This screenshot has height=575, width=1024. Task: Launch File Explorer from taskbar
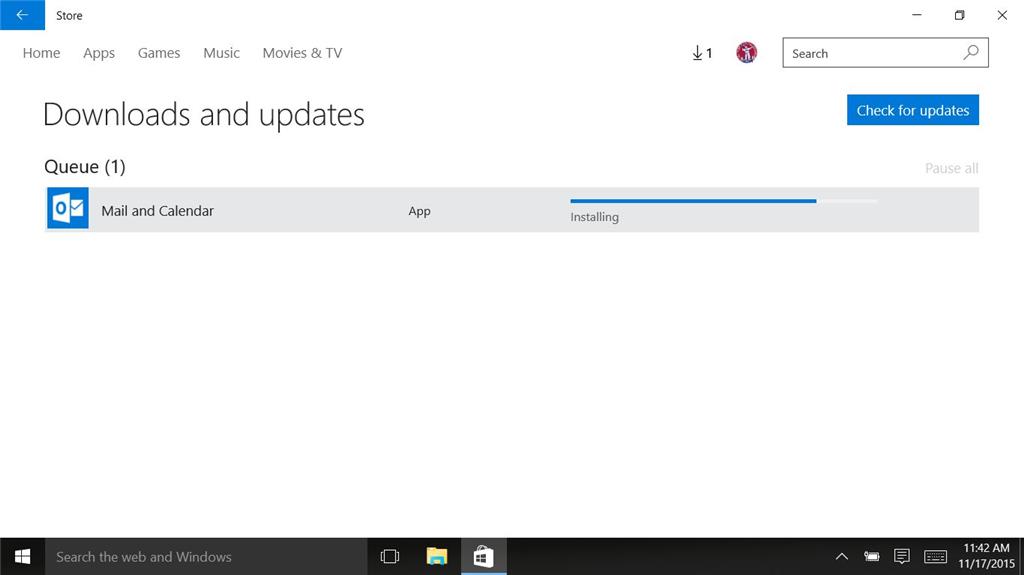coord(437,557)
